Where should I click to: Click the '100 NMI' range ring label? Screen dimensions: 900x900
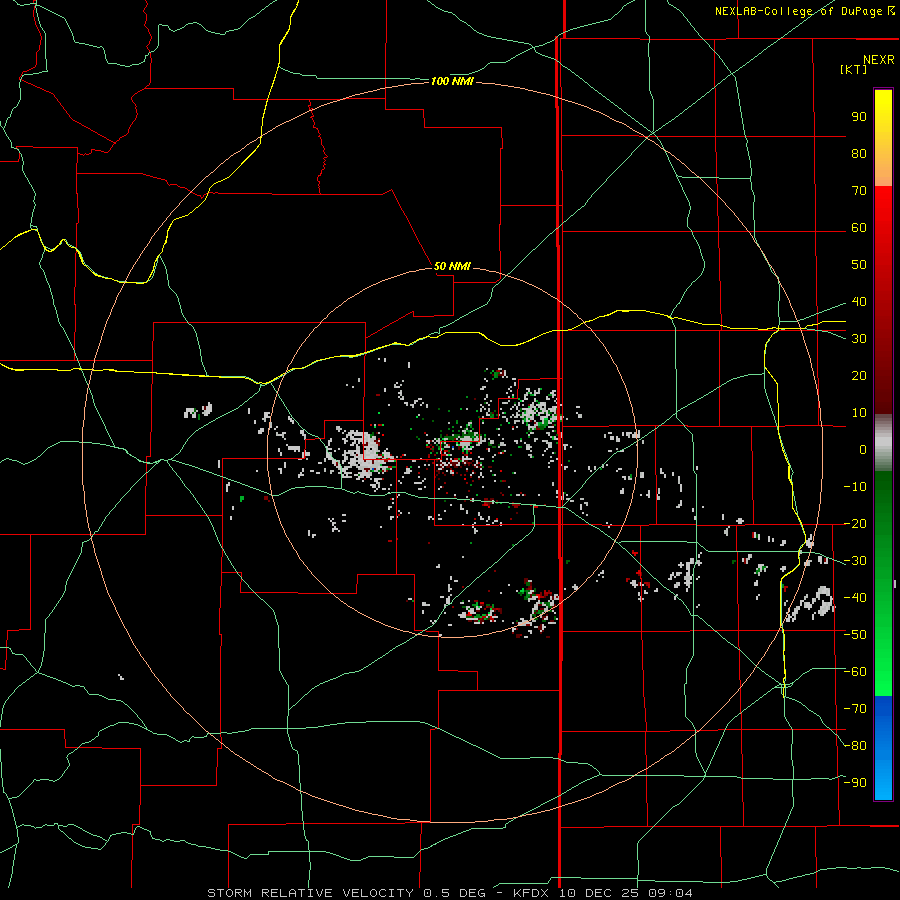tap(452, 82)
